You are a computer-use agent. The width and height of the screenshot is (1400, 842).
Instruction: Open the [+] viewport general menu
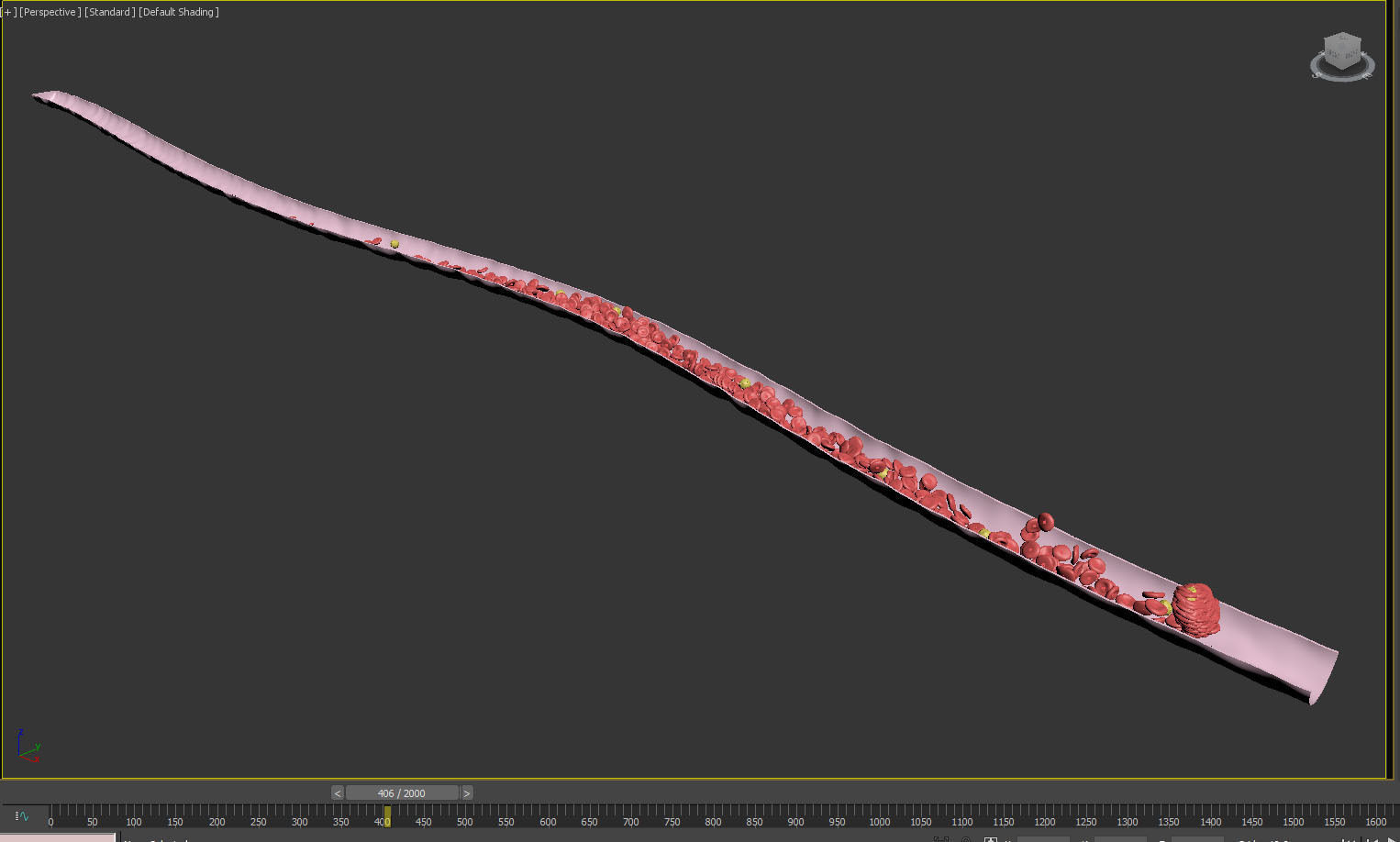[x=9, y=12]
